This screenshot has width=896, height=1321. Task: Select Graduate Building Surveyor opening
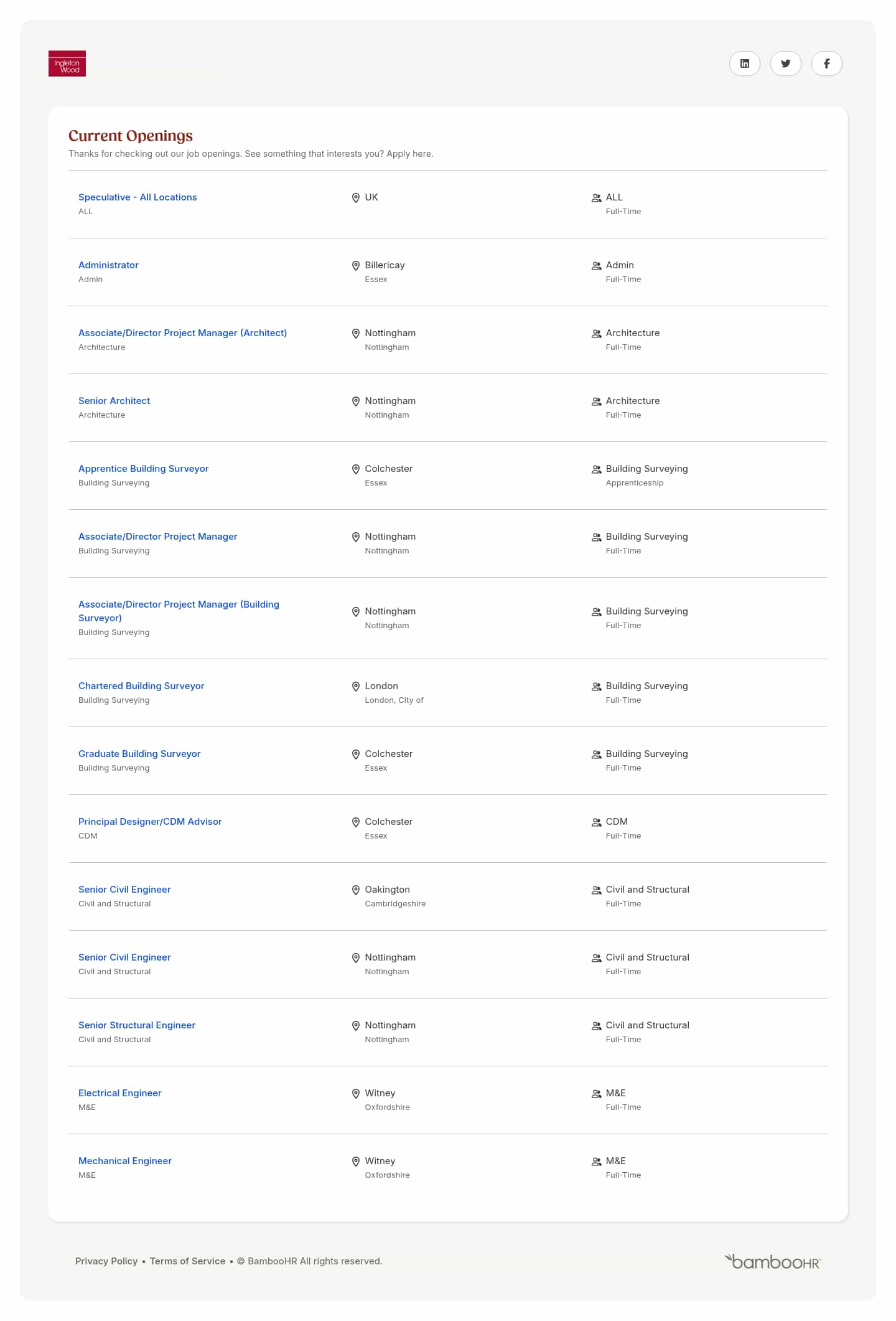[x=139, y=754]
